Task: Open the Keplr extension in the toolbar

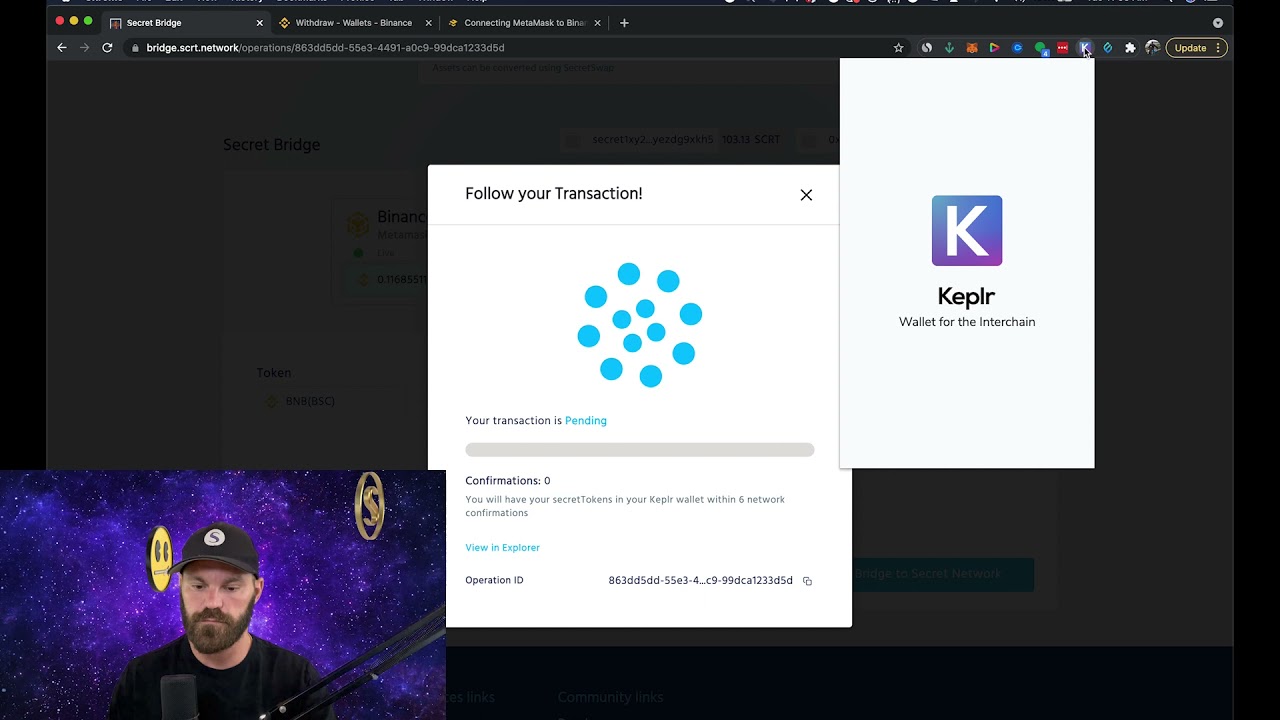Action: click(x=1085, y=48)
